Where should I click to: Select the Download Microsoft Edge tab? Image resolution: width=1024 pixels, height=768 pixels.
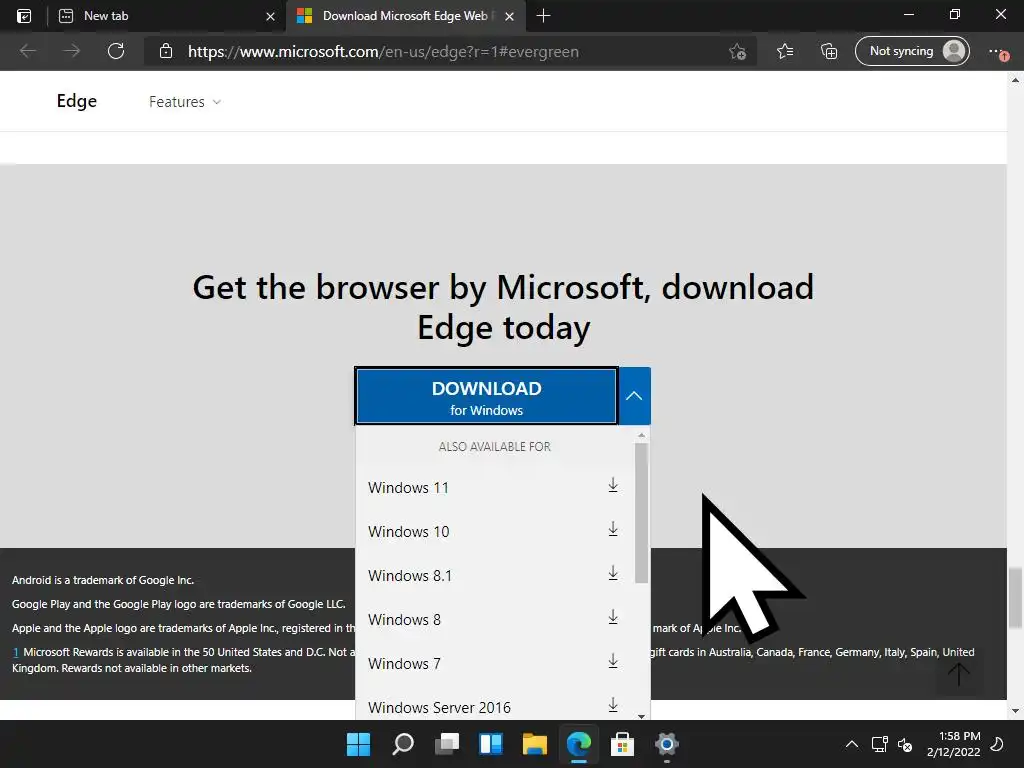[405, 16]
